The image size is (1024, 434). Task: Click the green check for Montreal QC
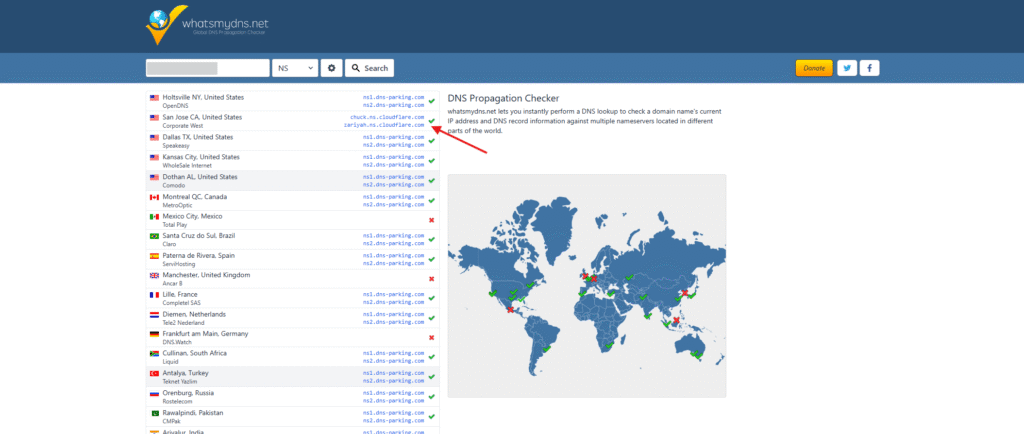(431, 200)
